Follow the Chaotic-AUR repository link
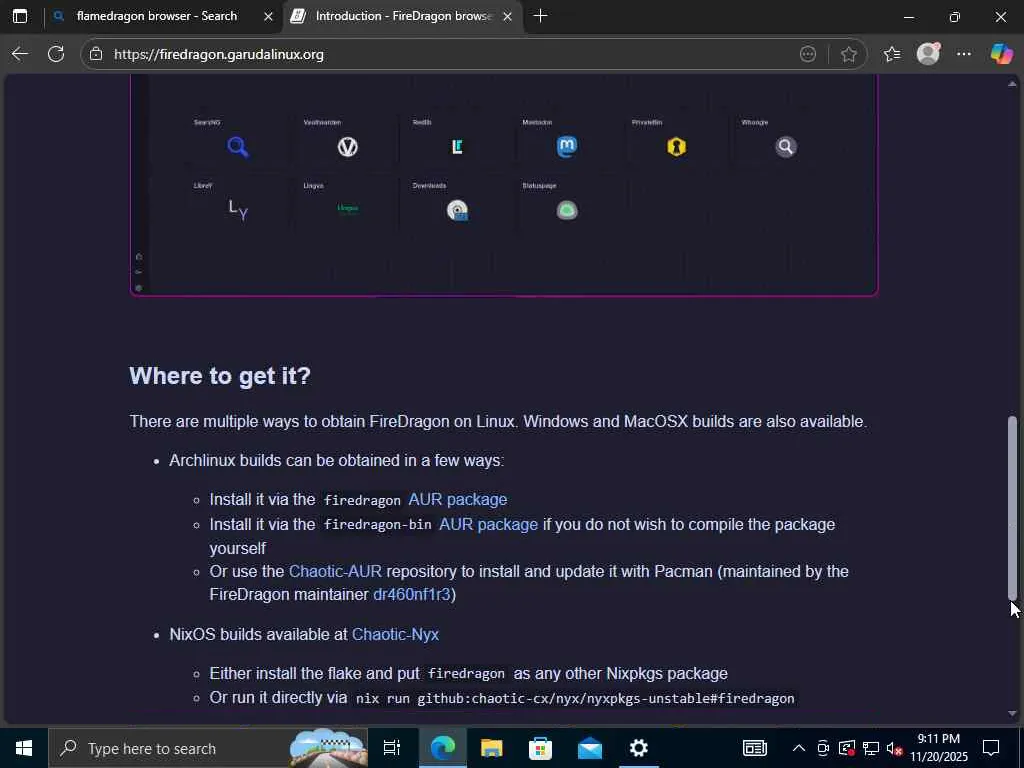 [x=335, y=571]
